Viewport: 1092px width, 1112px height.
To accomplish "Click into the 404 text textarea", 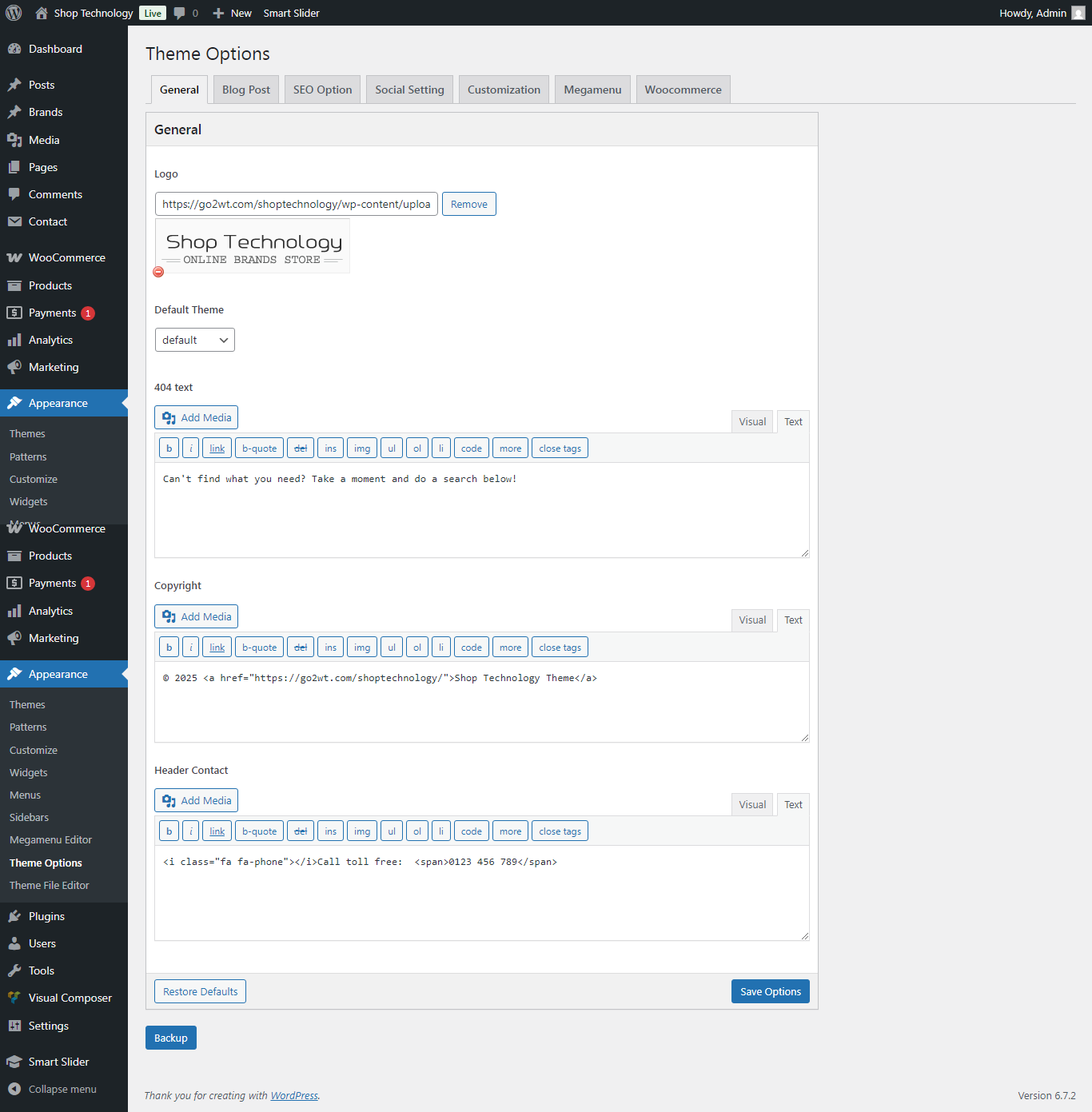I will [x=482, y=510].
